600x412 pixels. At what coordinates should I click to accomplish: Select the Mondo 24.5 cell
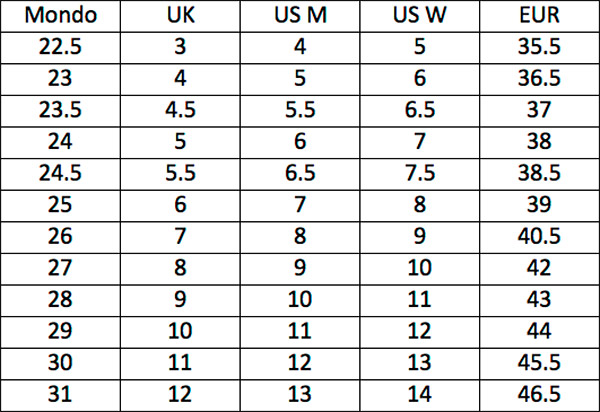(60, 174)
